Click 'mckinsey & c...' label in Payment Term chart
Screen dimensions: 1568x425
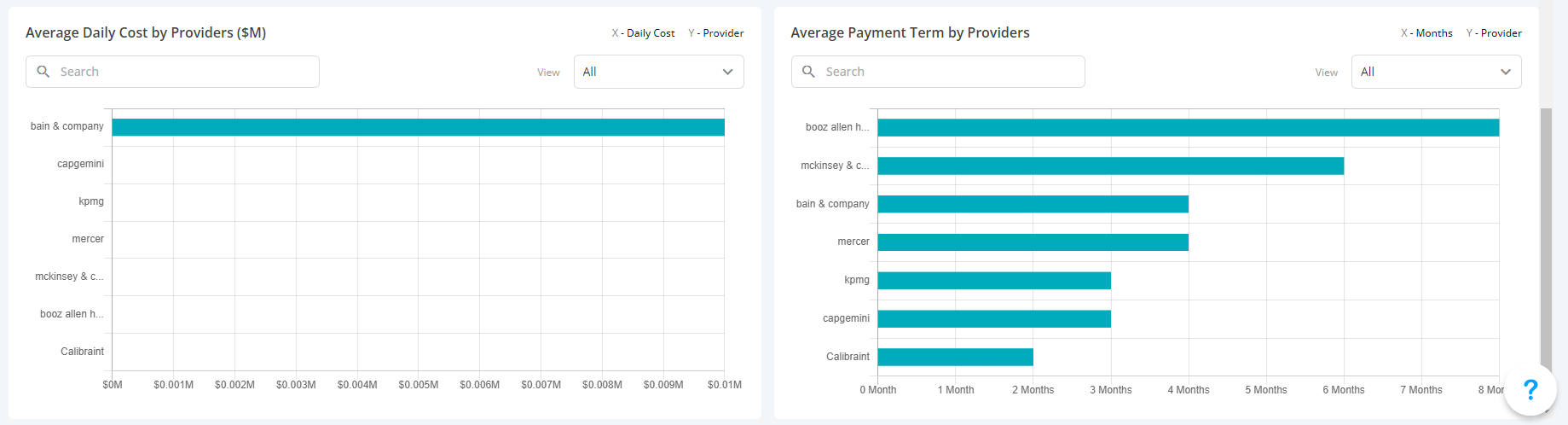coord(835,166)
